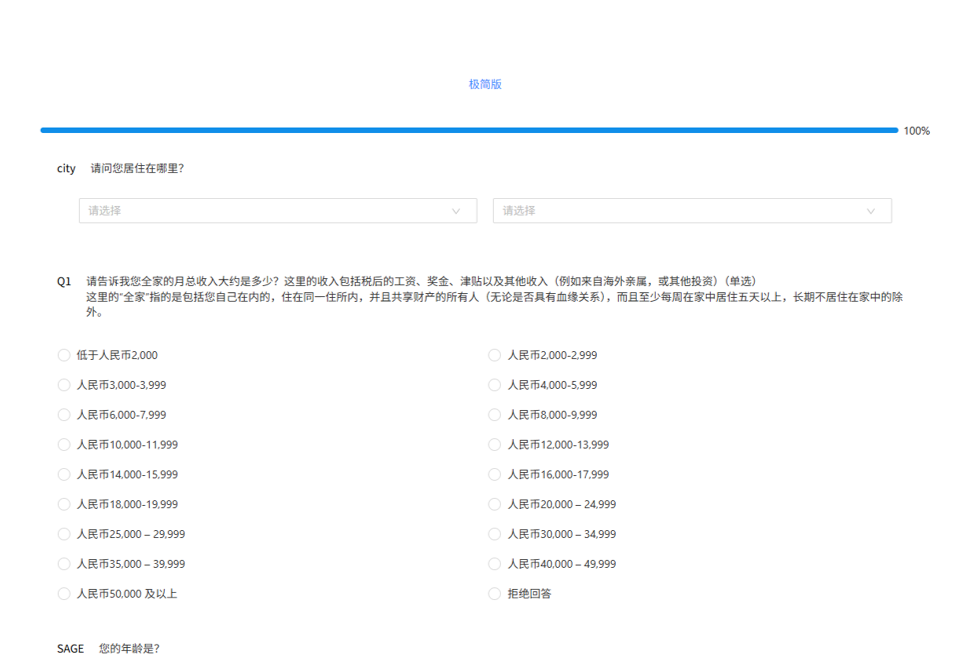Viewport: 977px width, 668px height.
Task: Open the 极简版 link
Action: coord(485,84)
